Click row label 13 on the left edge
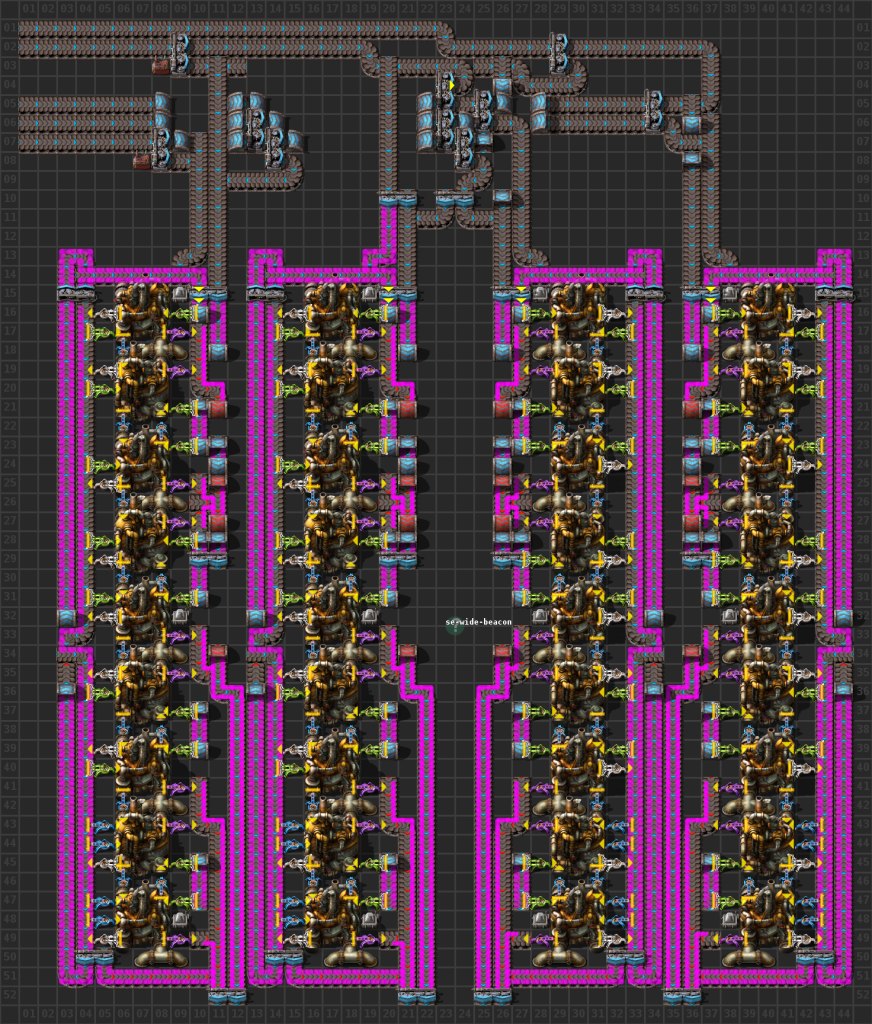872x1024 pixels. tap(9, 255)
